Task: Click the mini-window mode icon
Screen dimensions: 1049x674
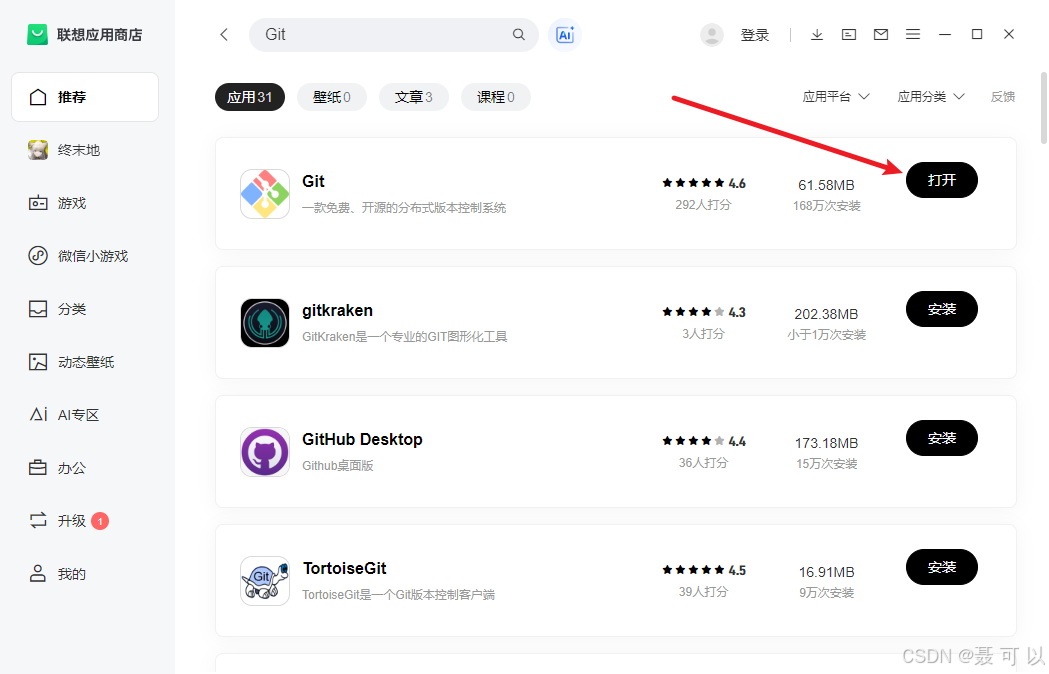Action: tap(849, 35)
